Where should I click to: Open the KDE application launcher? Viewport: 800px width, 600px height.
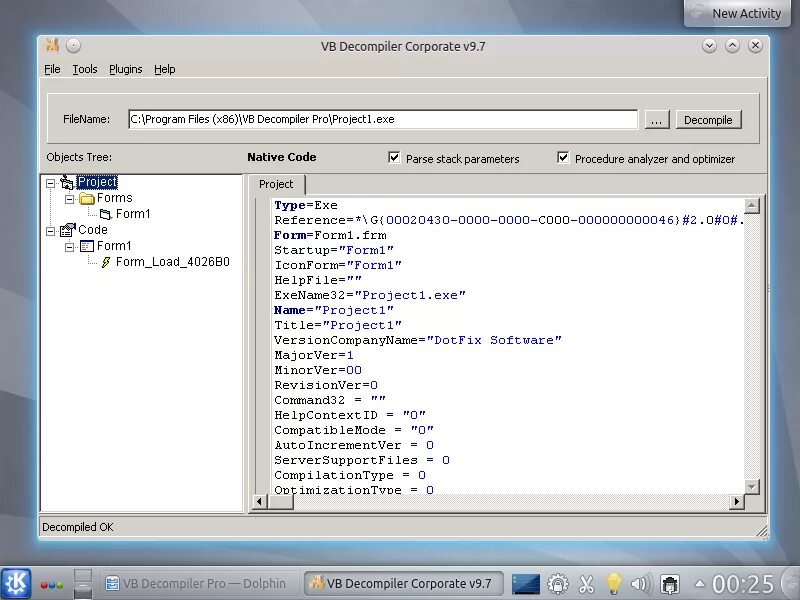pyautogui.click(x=16, y=584)
